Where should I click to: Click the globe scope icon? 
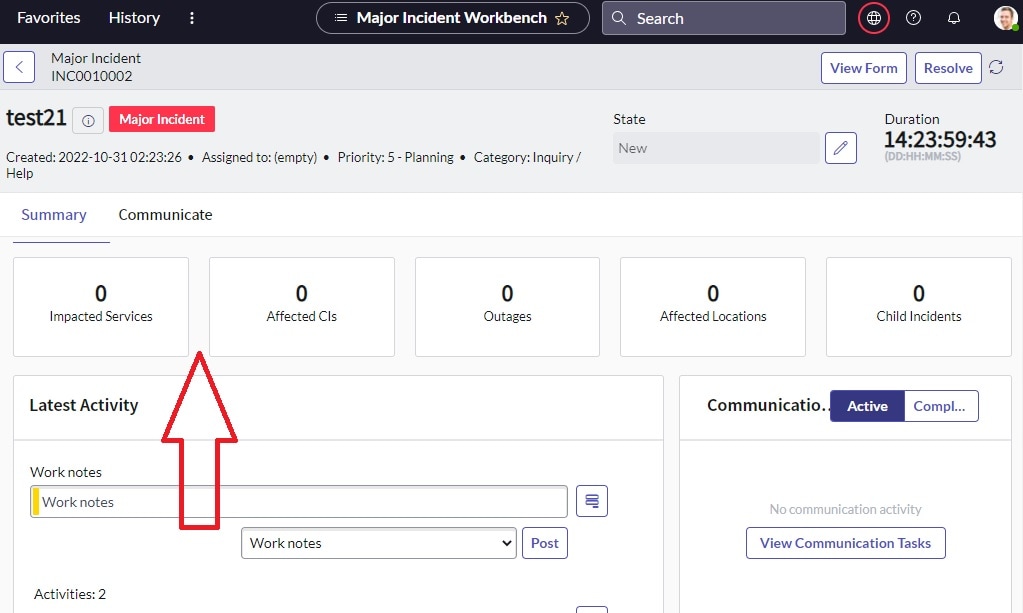pos(874,18)
